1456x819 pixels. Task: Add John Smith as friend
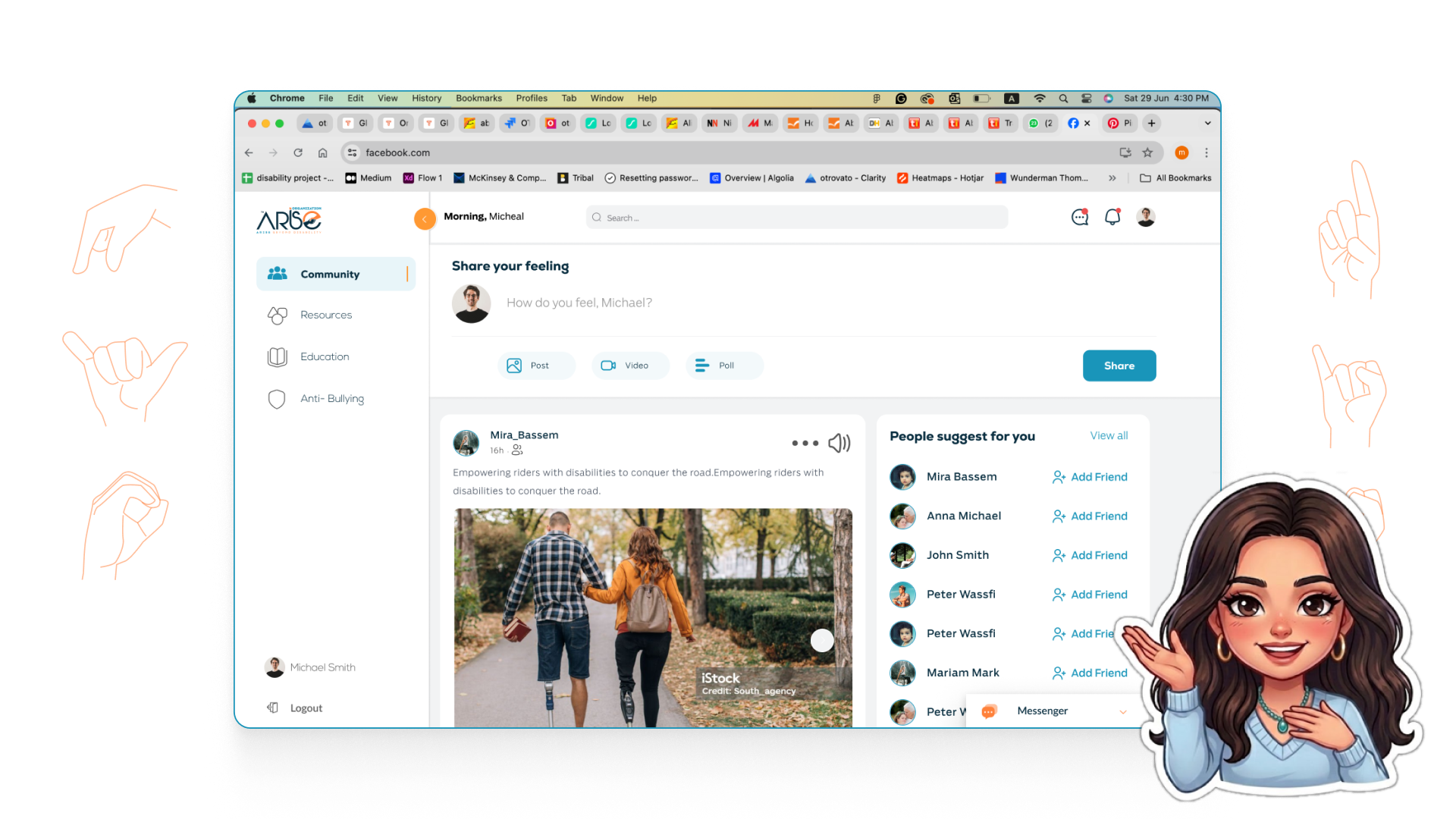point(1090,555)
